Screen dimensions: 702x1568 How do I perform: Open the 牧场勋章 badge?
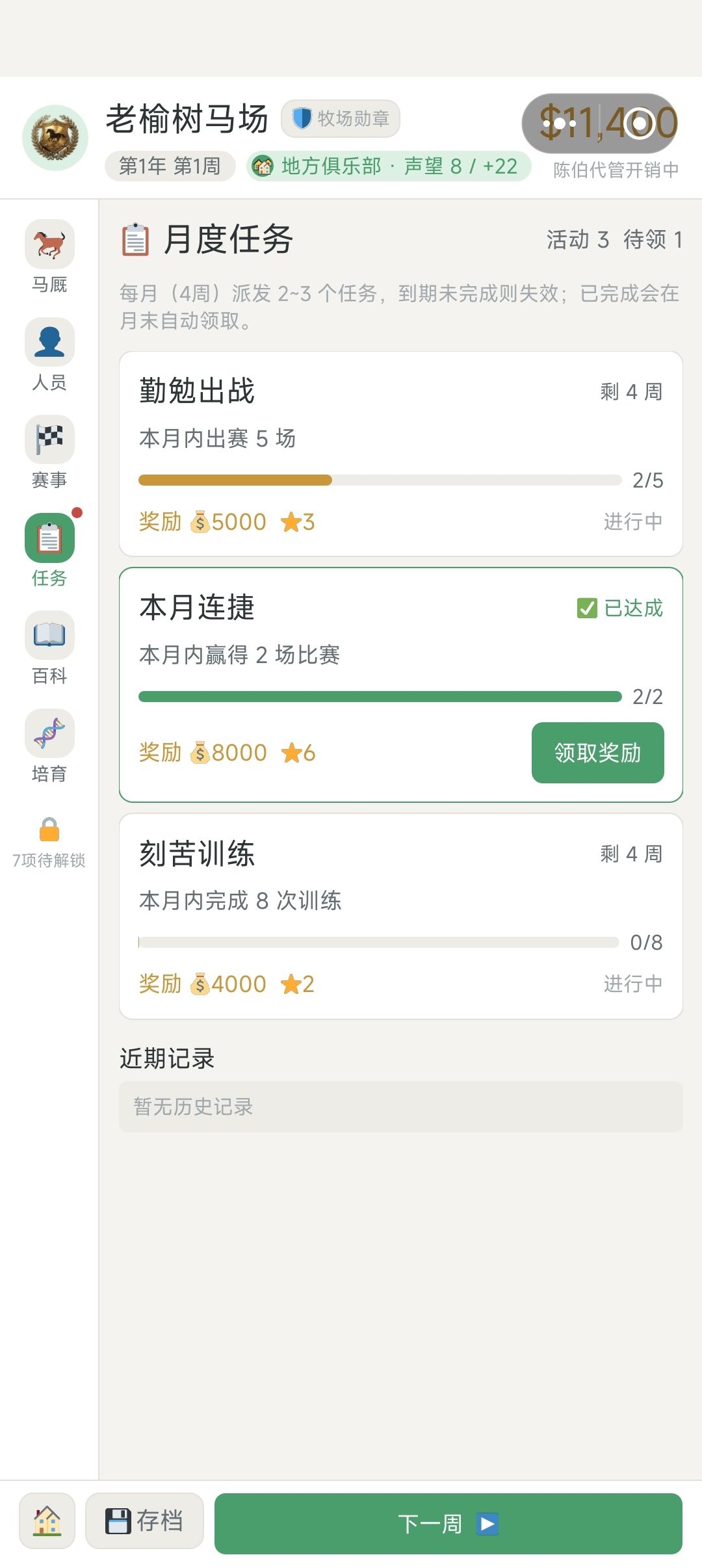(341, 118)
